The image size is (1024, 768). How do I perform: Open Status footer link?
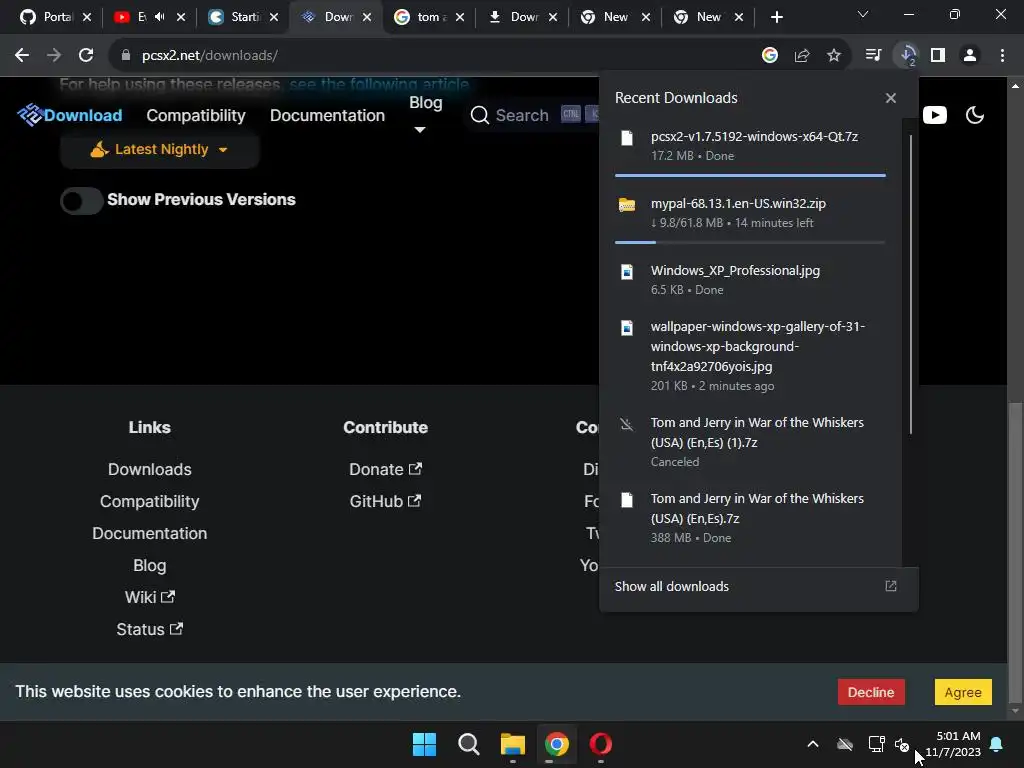150,630
